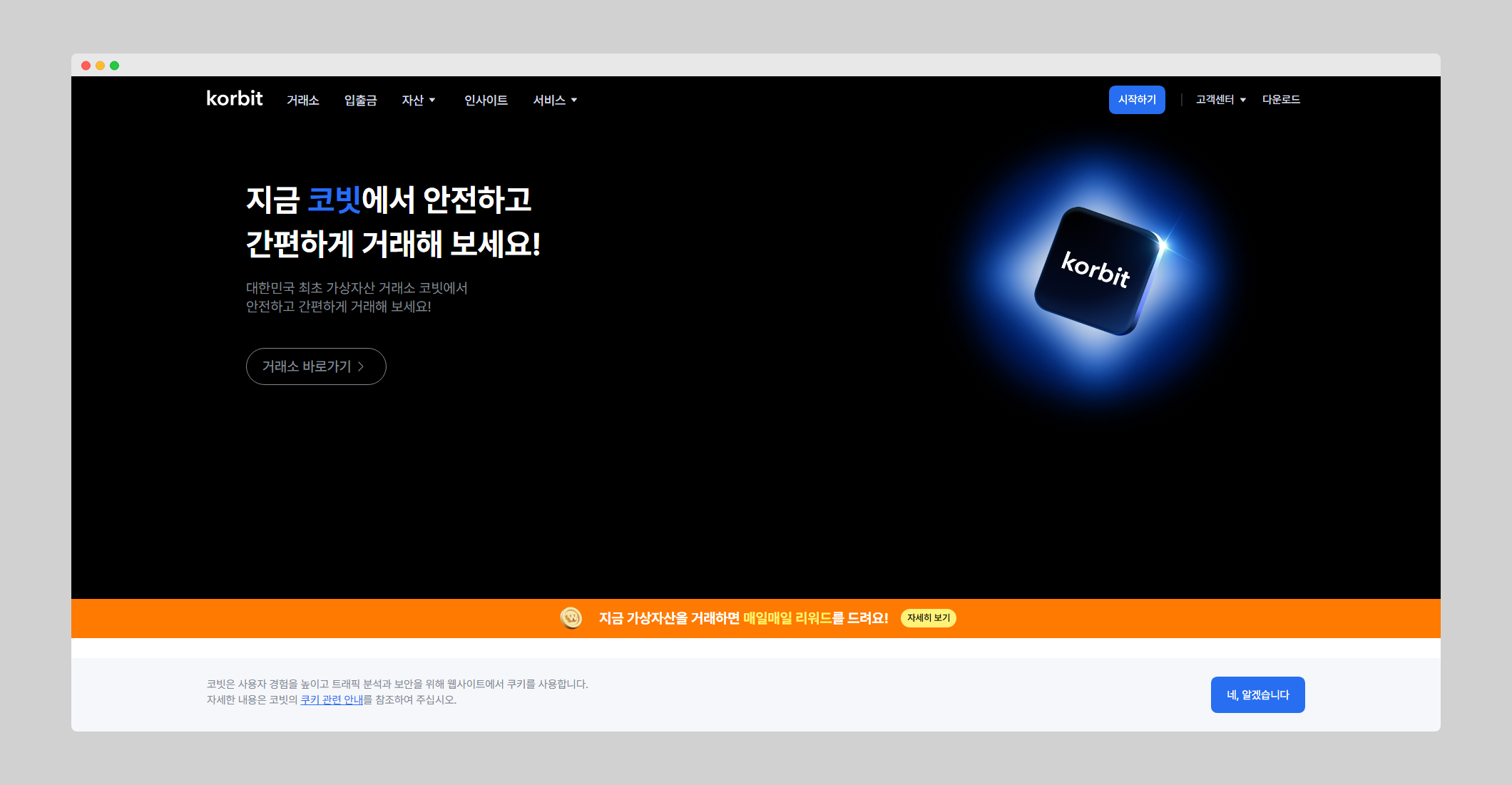Click the 거래소 바로가기 button
Viewport: 1512px width, 785px height.
coord(315,366)
